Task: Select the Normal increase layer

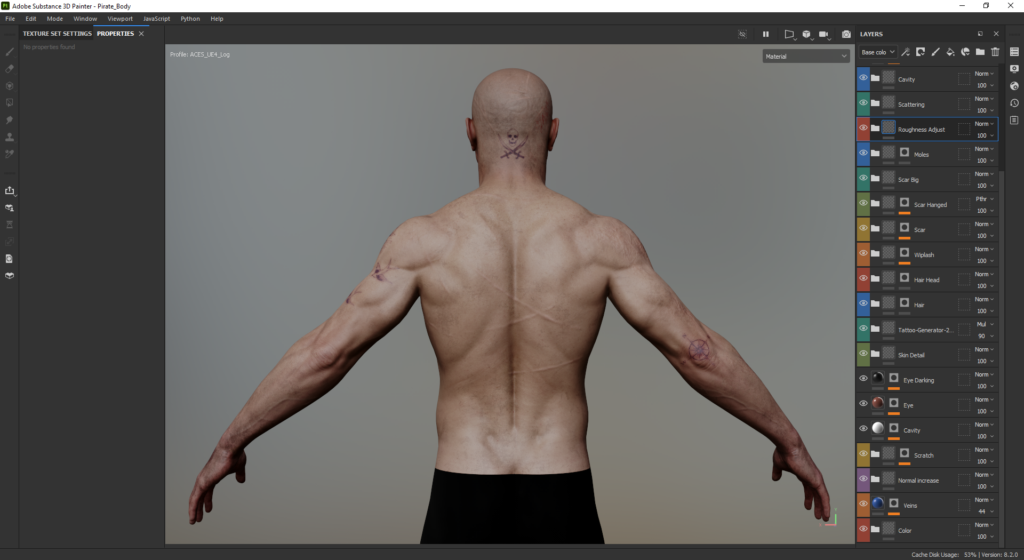Action: pyautogui.click(x=927, y=480)
